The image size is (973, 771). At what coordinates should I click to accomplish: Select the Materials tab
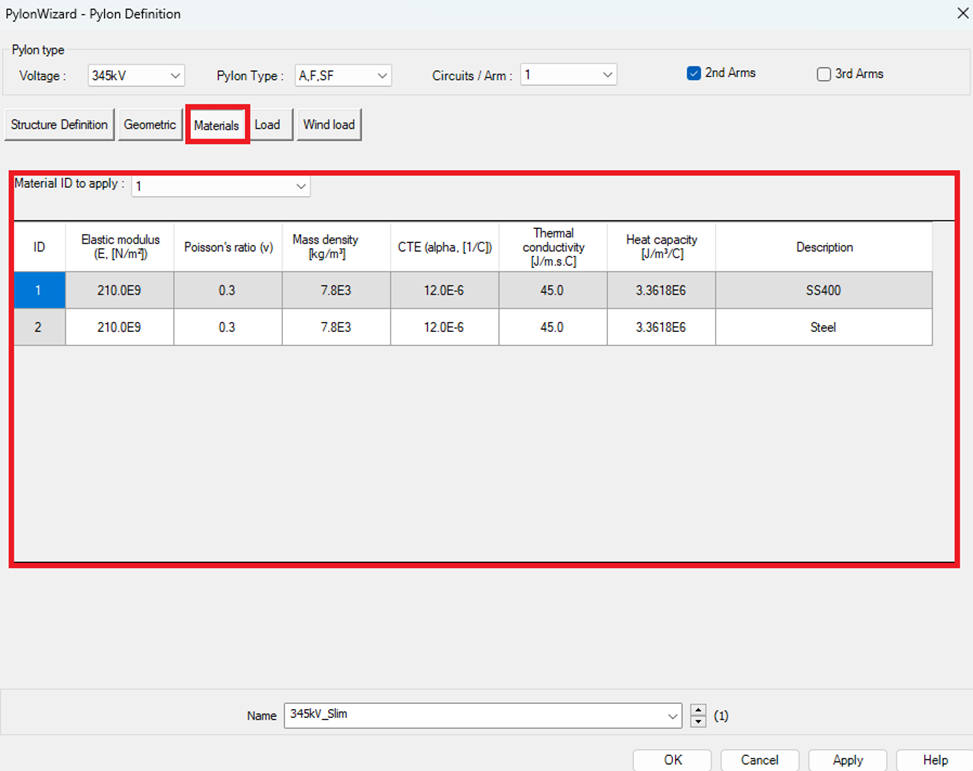pyautogui.click(x=216, y=126)
